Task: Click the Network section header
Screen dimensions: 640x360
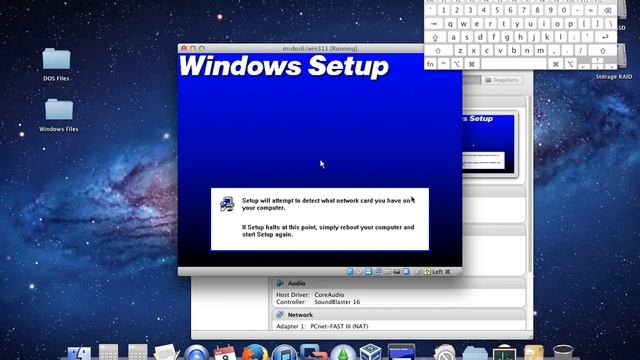Action: [398, 315]
